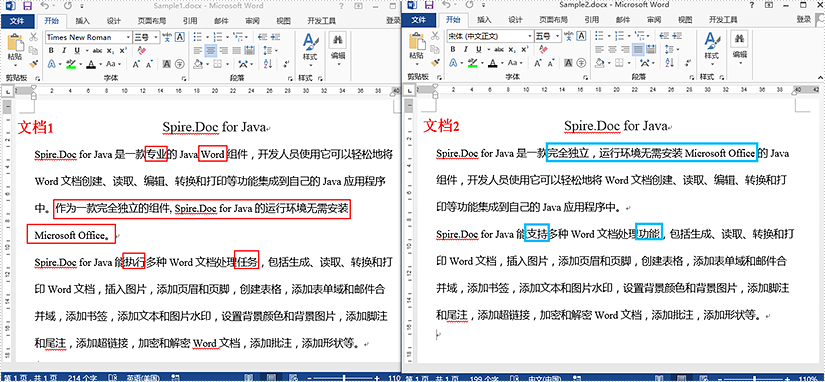Shrink font size in Sample2
The width and height of the screenshot is (825, 382).
tap(551, 63)
